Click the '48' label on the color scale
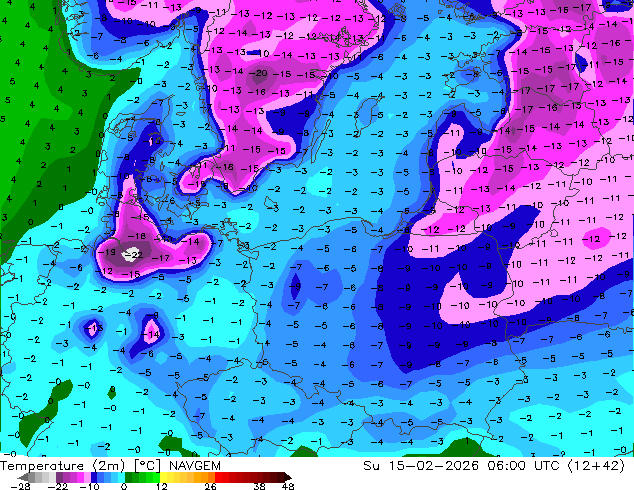Screen dimensions: 634x490 point(288,486)
